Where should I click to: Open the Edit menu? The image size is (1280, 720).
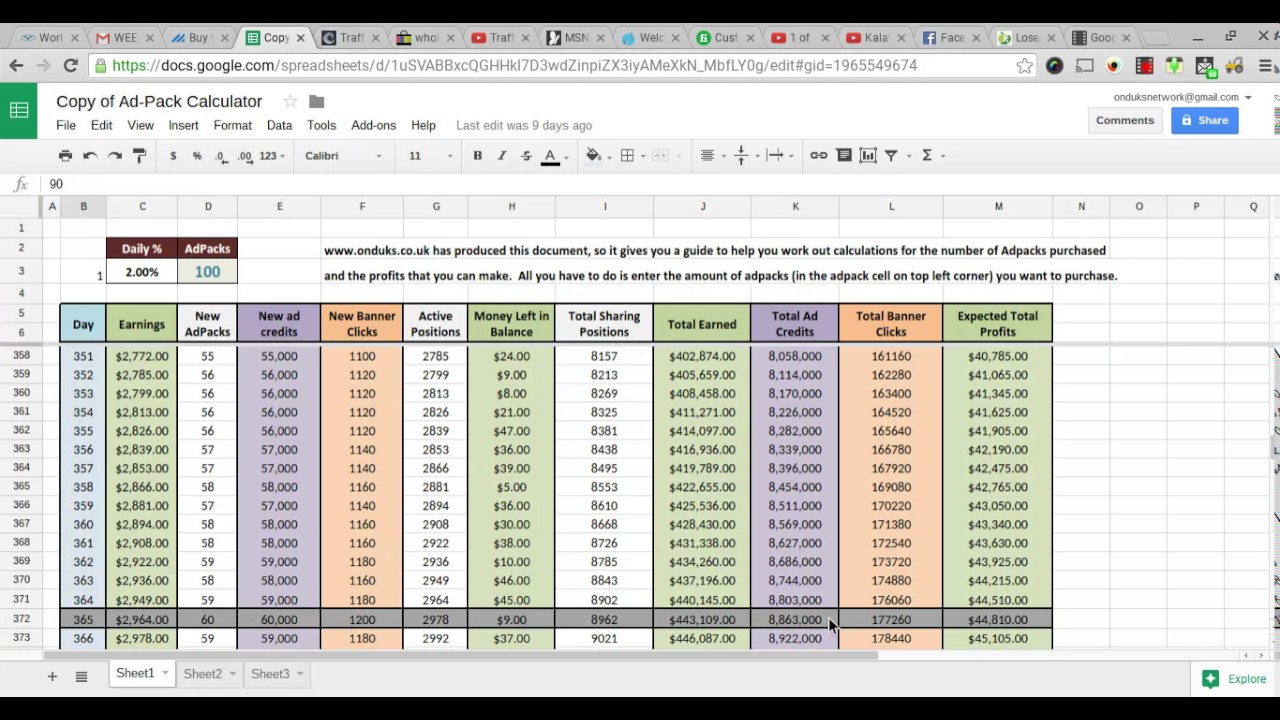point(102,125)
